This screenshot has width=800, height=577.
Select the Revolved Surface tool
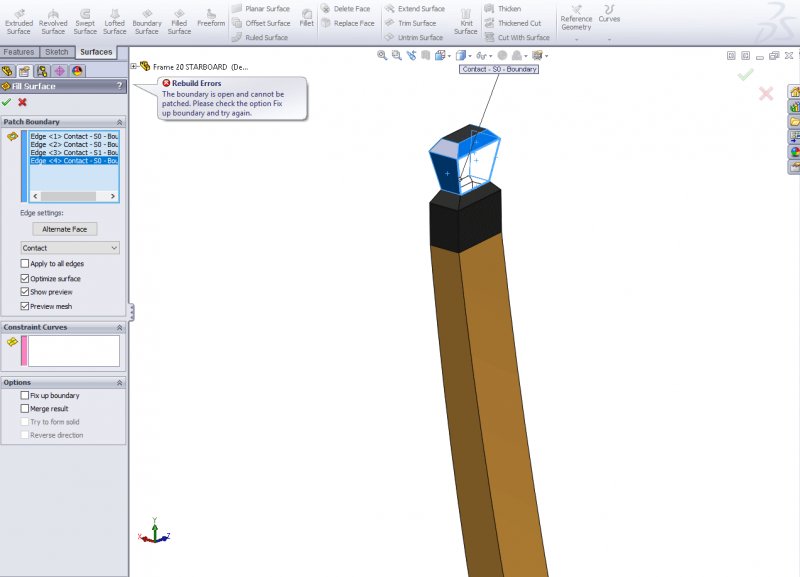[53, 22]
